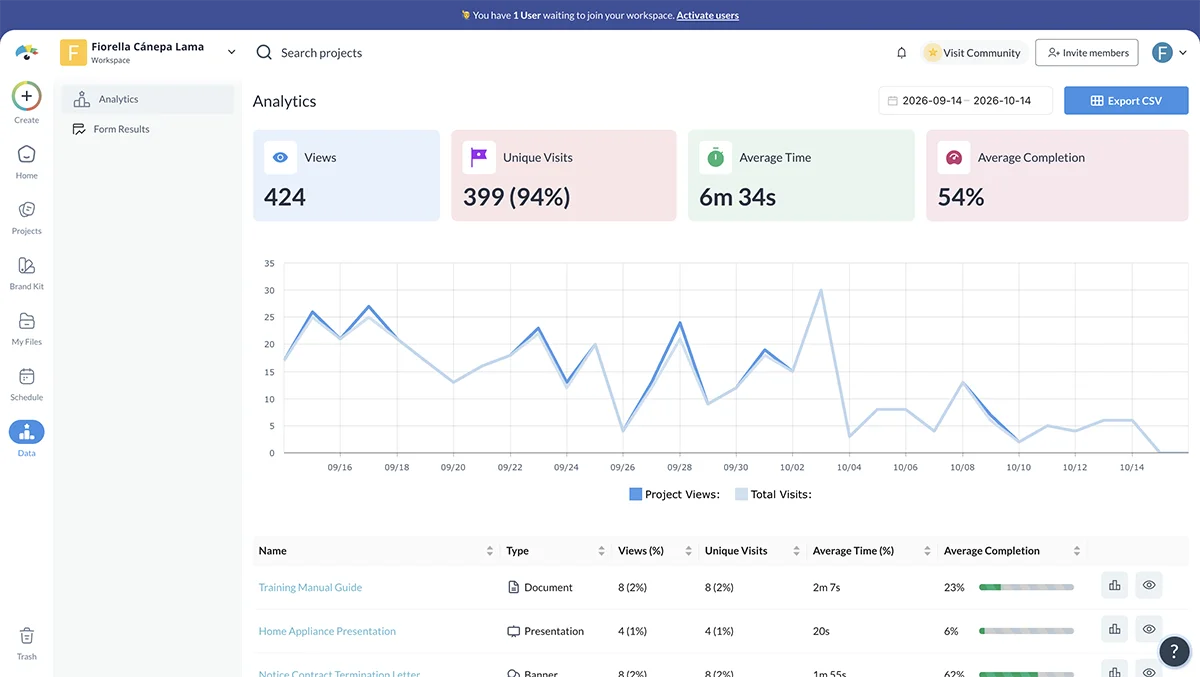
Task: Click the yellow F workspace avatar
Action: 73,52
